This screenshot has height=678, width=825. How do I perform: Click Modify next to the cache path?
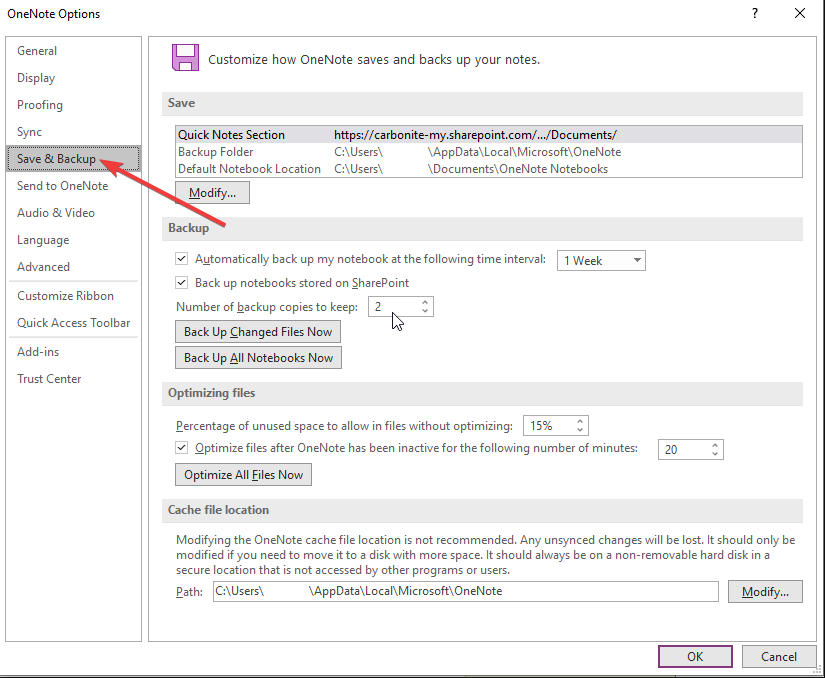[x=765, y=592]
